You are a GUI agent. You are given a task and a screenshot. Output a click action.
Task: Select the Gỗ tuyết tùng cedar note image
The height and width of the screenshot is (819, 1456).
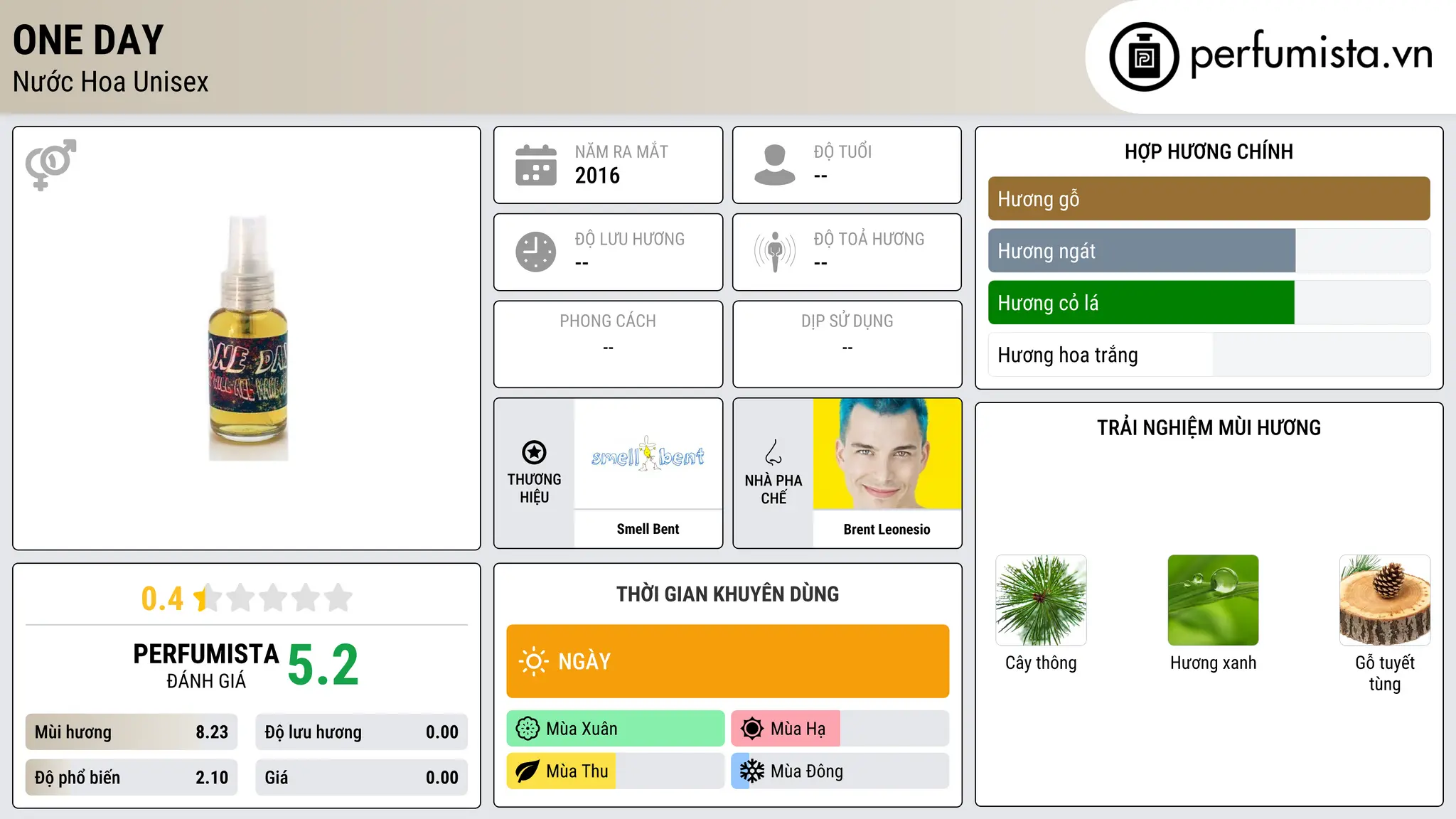[1385, 600]
